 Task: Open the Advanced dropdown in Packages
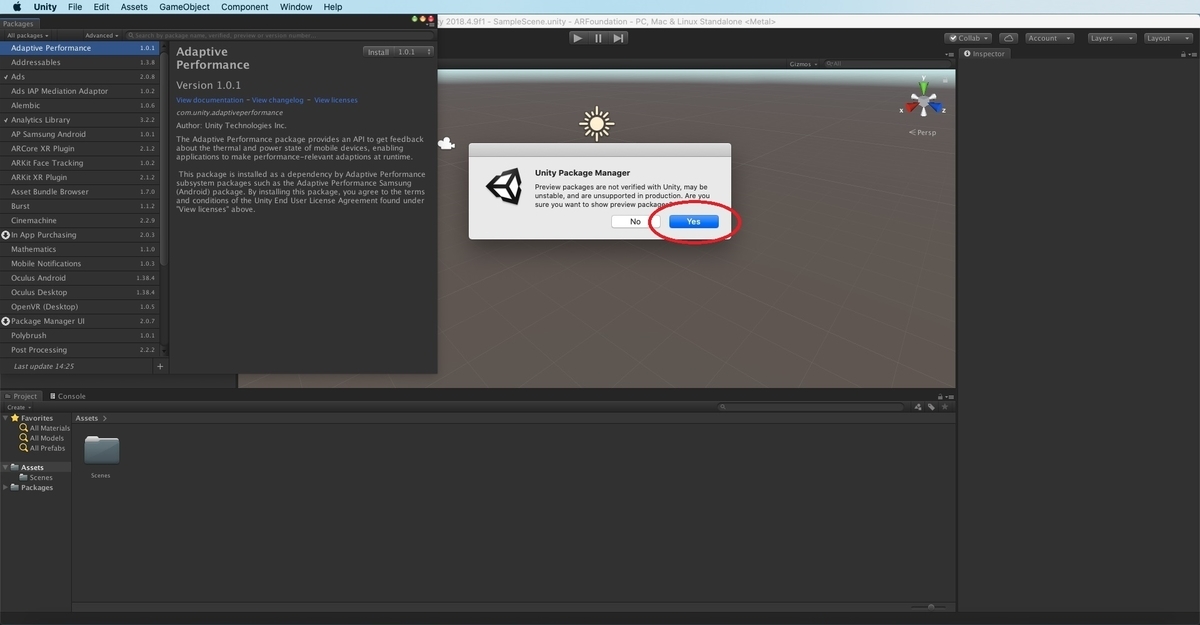tap(102, 35)
